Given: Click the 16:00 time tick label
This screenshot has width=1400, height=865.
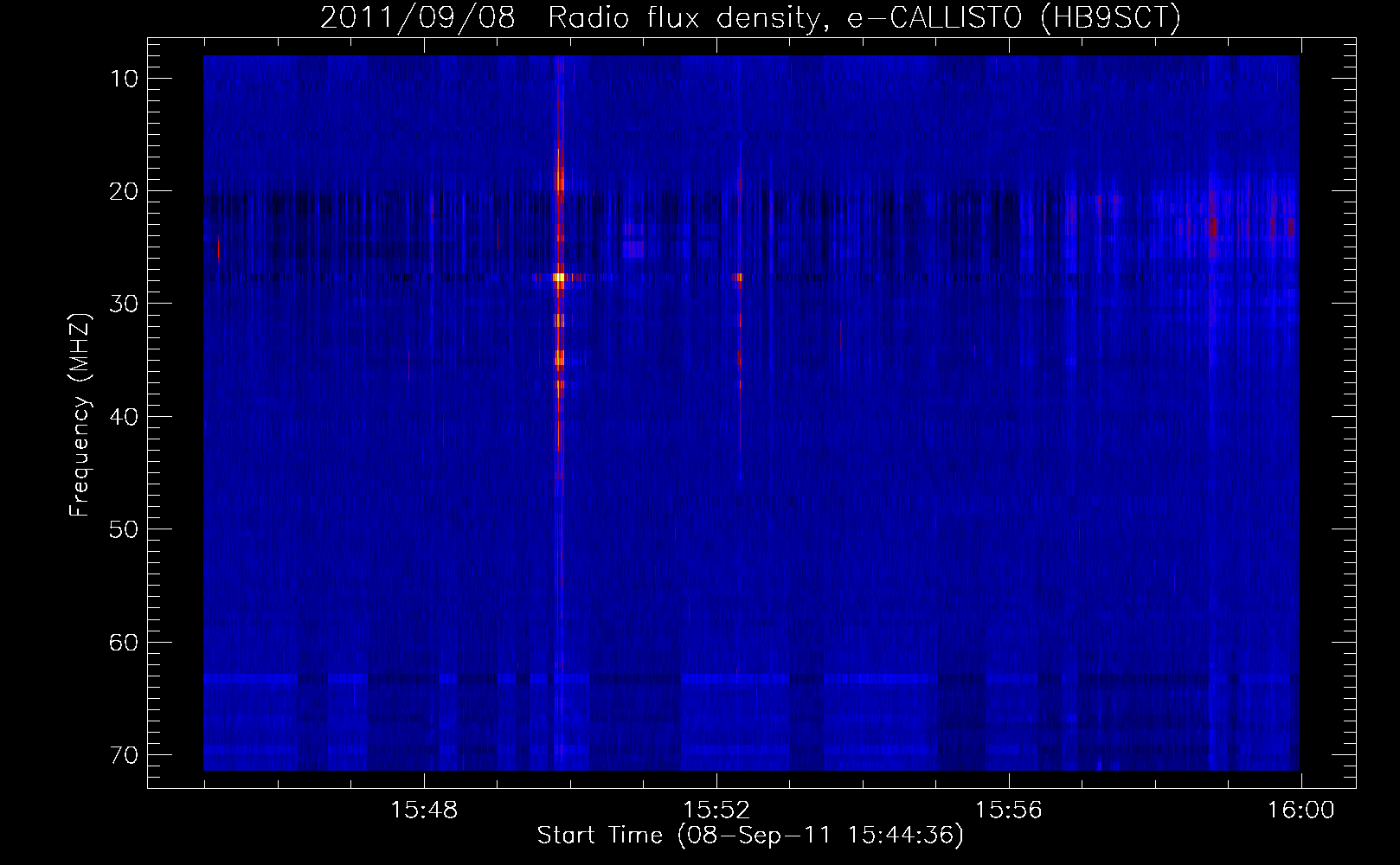Looking at the screenshot, I should tap(1301, 811).
